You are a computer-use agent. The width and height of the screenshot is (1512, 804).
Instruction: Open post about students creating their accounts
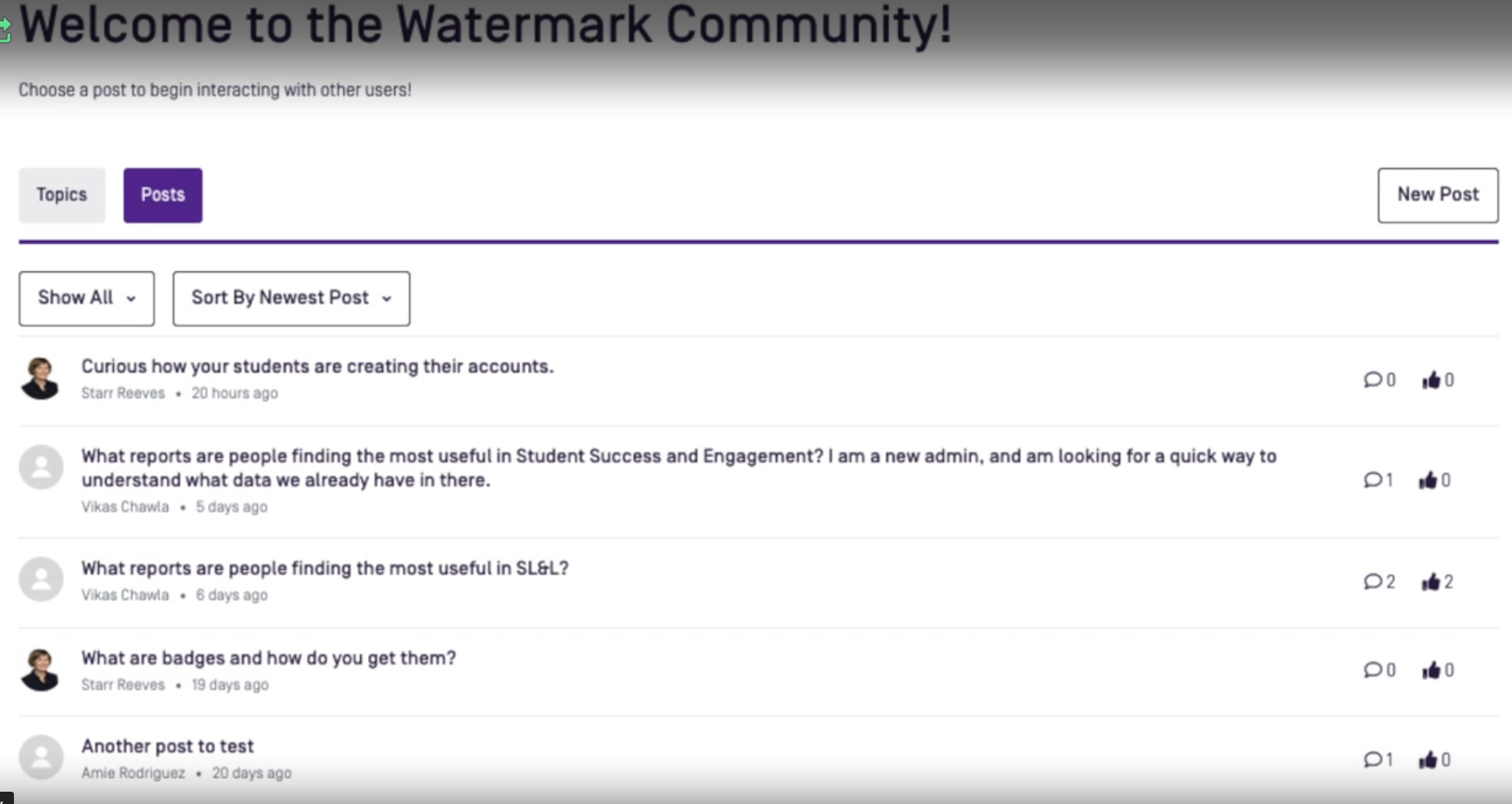[317, 366]
